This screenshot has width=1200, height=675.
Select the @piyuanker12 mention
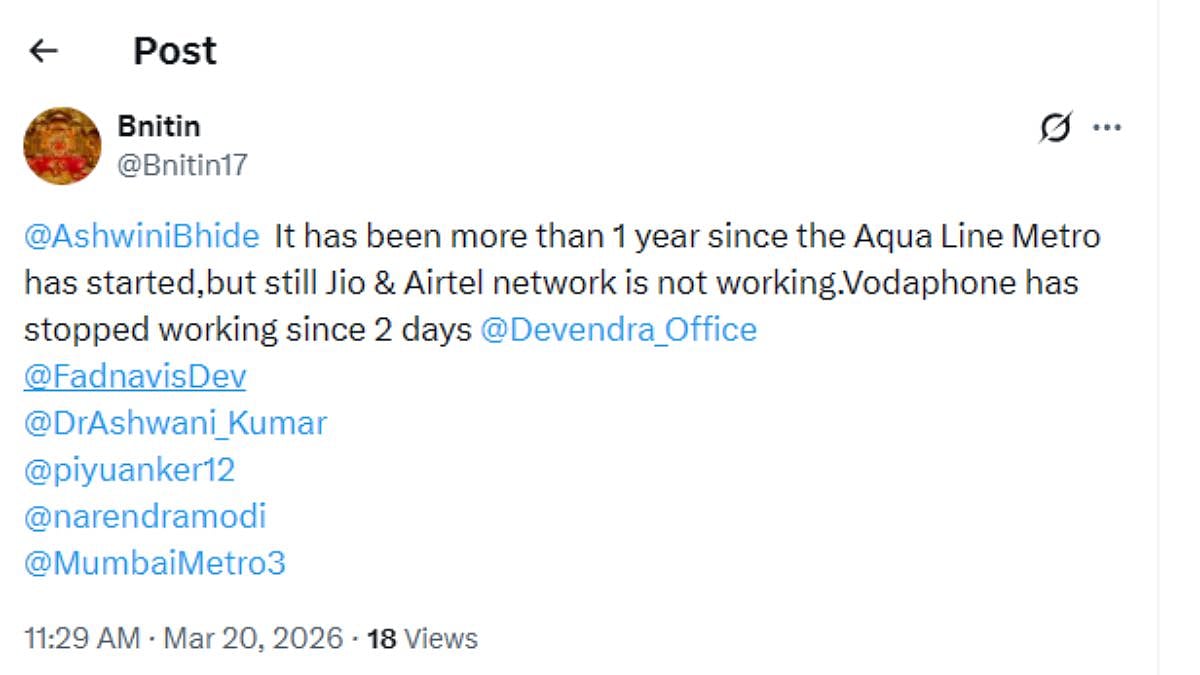coord(129,470)
